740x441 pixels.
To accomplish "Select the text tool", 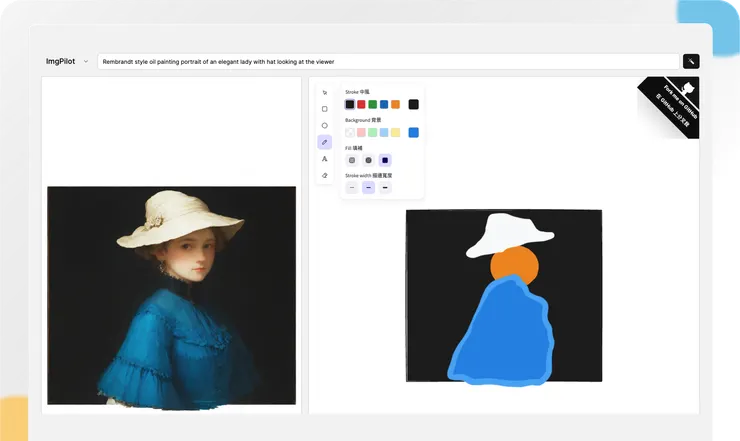I will click(x=324, y=159).
